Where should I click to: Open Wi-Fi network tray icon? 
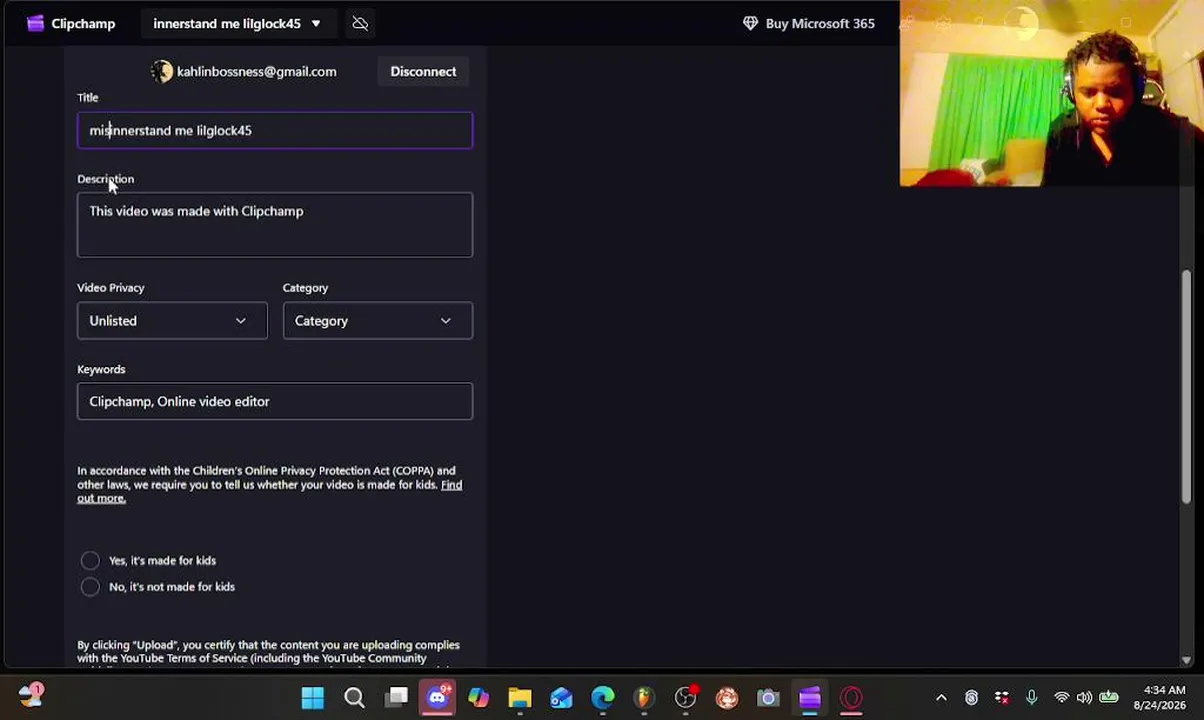point(1061,698)
